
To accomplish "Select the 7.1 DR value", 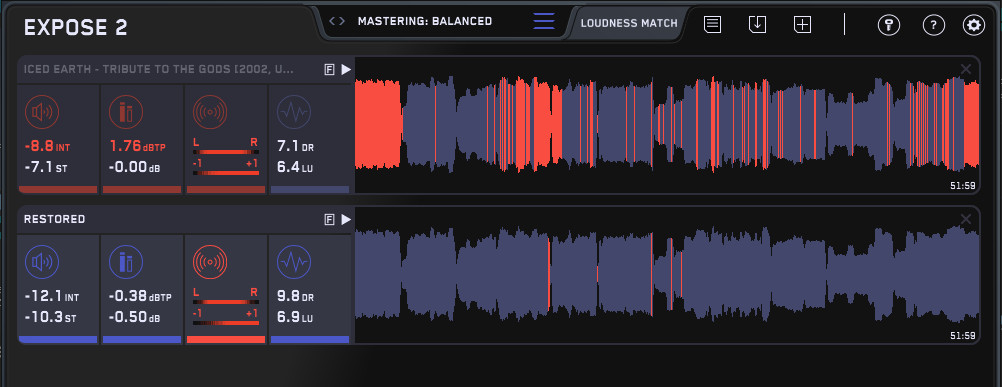I will point(295,147).
